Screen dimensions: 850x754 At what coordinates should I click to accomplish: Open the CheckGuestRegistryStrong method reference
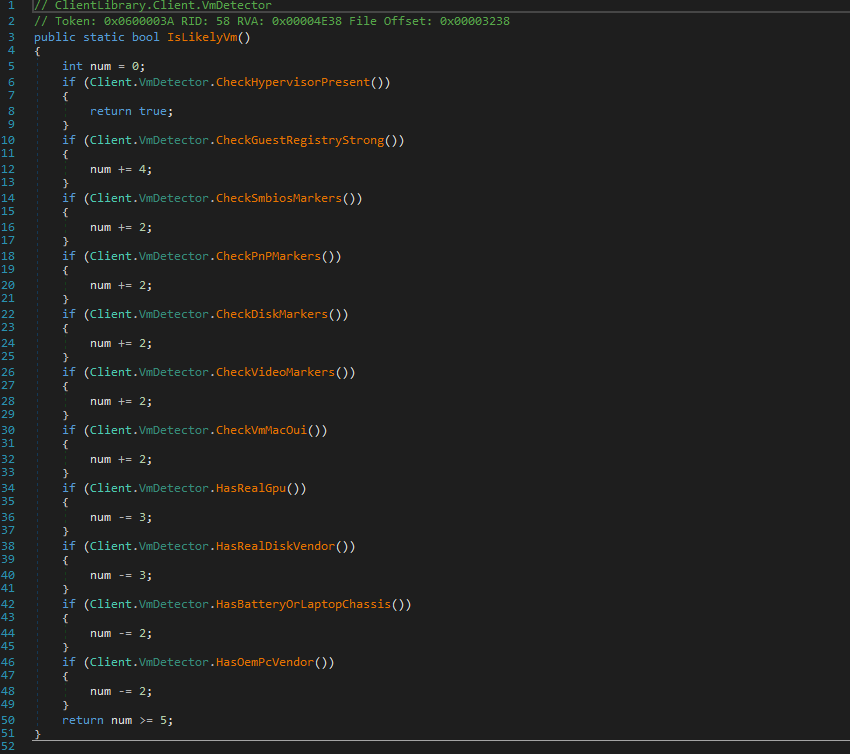[300, 140]
